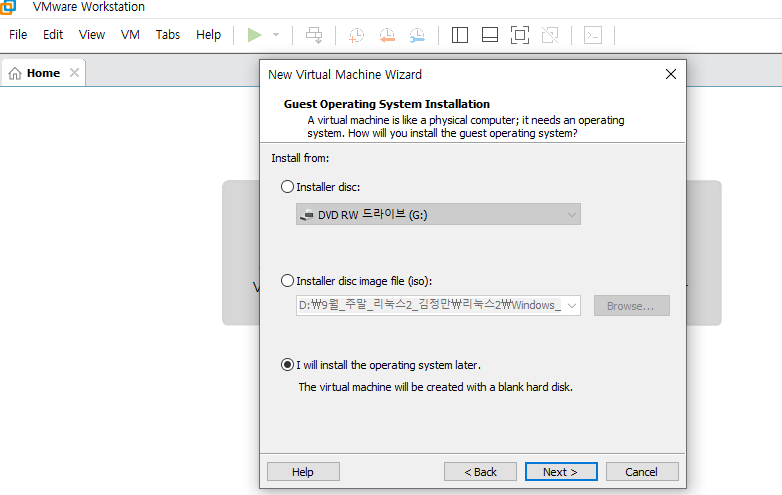Viewport: 782px width, 495px height.
Task: Switch to the Home tab
Action: [x=43, y=73]
